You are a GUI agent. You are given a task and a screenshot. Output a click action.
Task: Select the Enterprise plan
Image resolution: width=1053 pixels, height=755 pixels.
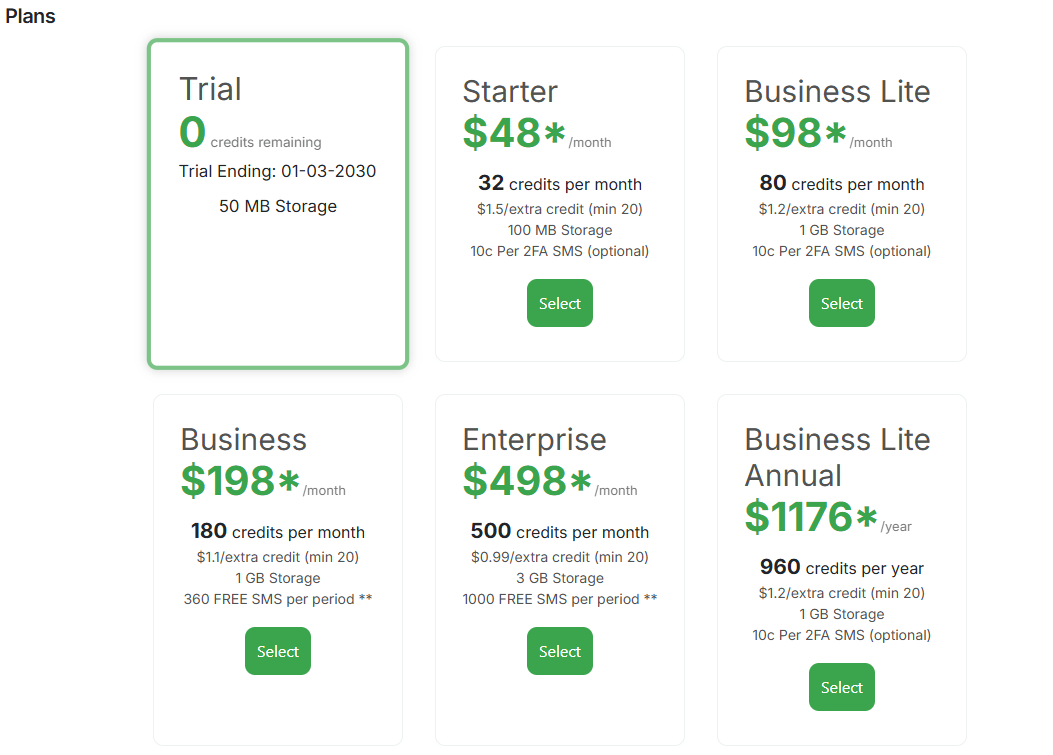tap(559, 651)
